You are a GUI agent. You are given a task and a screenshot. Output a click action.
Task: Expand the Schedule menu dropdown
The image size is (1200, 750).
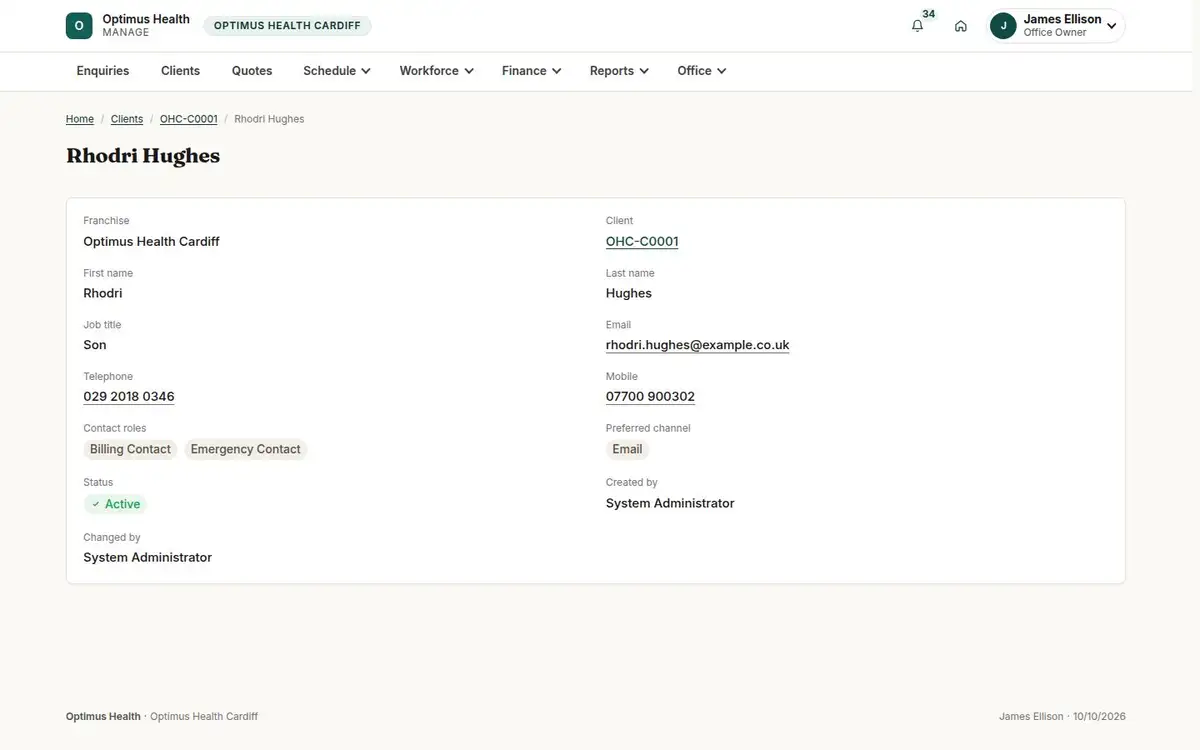(337, 71)
